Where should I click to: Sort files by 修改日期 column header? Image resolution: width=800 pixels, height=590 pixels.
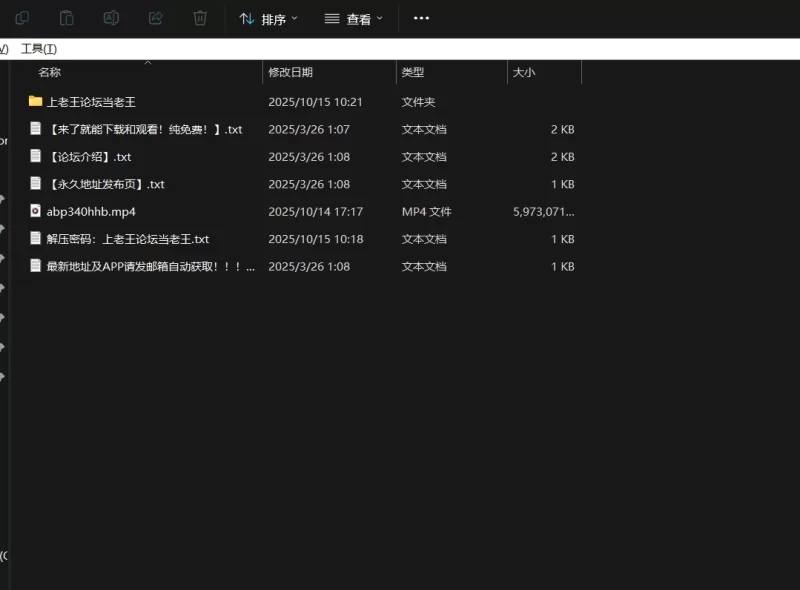tap(291, 73)
